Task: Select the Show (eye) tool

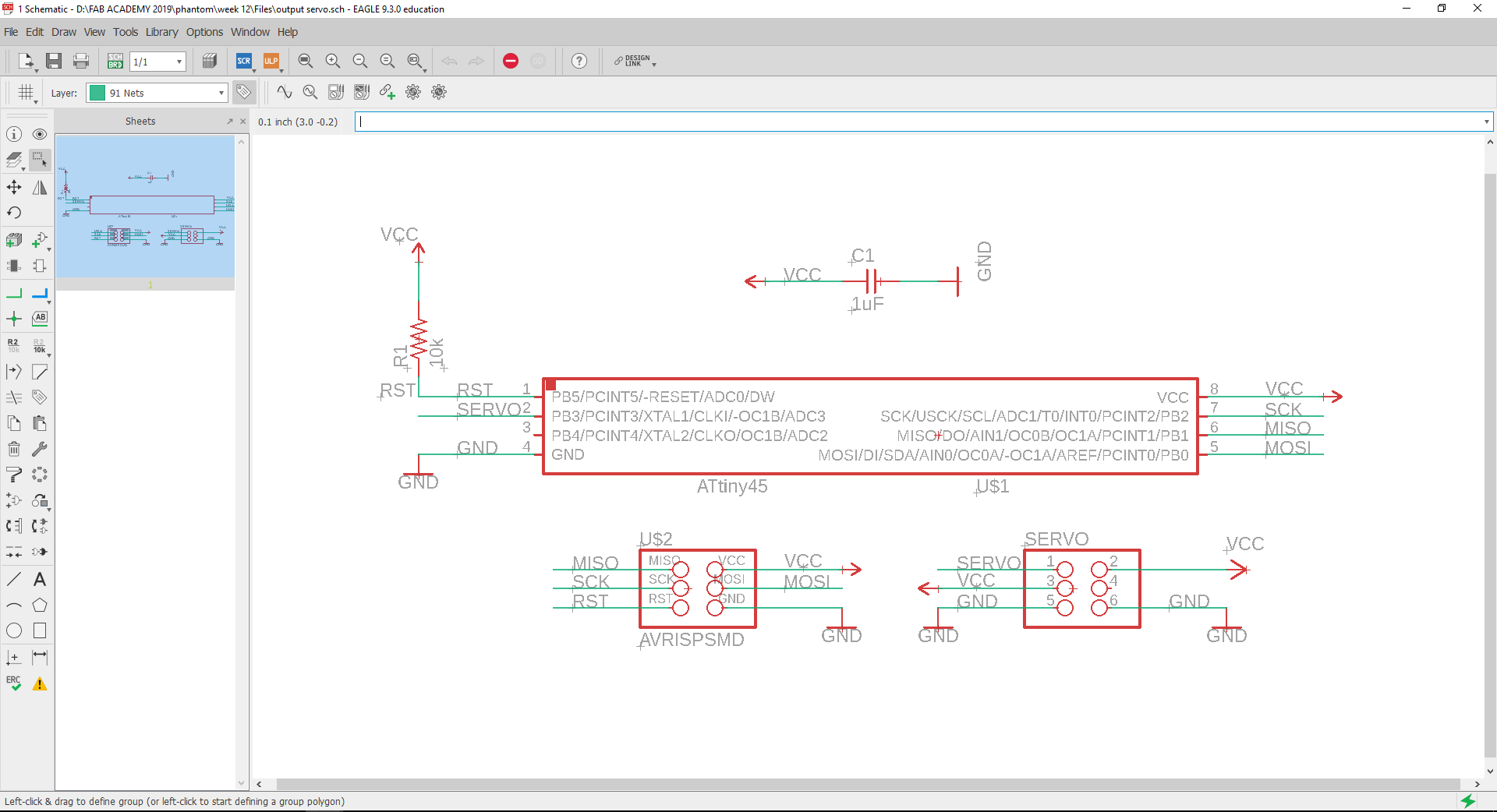Action: point(40,134)
